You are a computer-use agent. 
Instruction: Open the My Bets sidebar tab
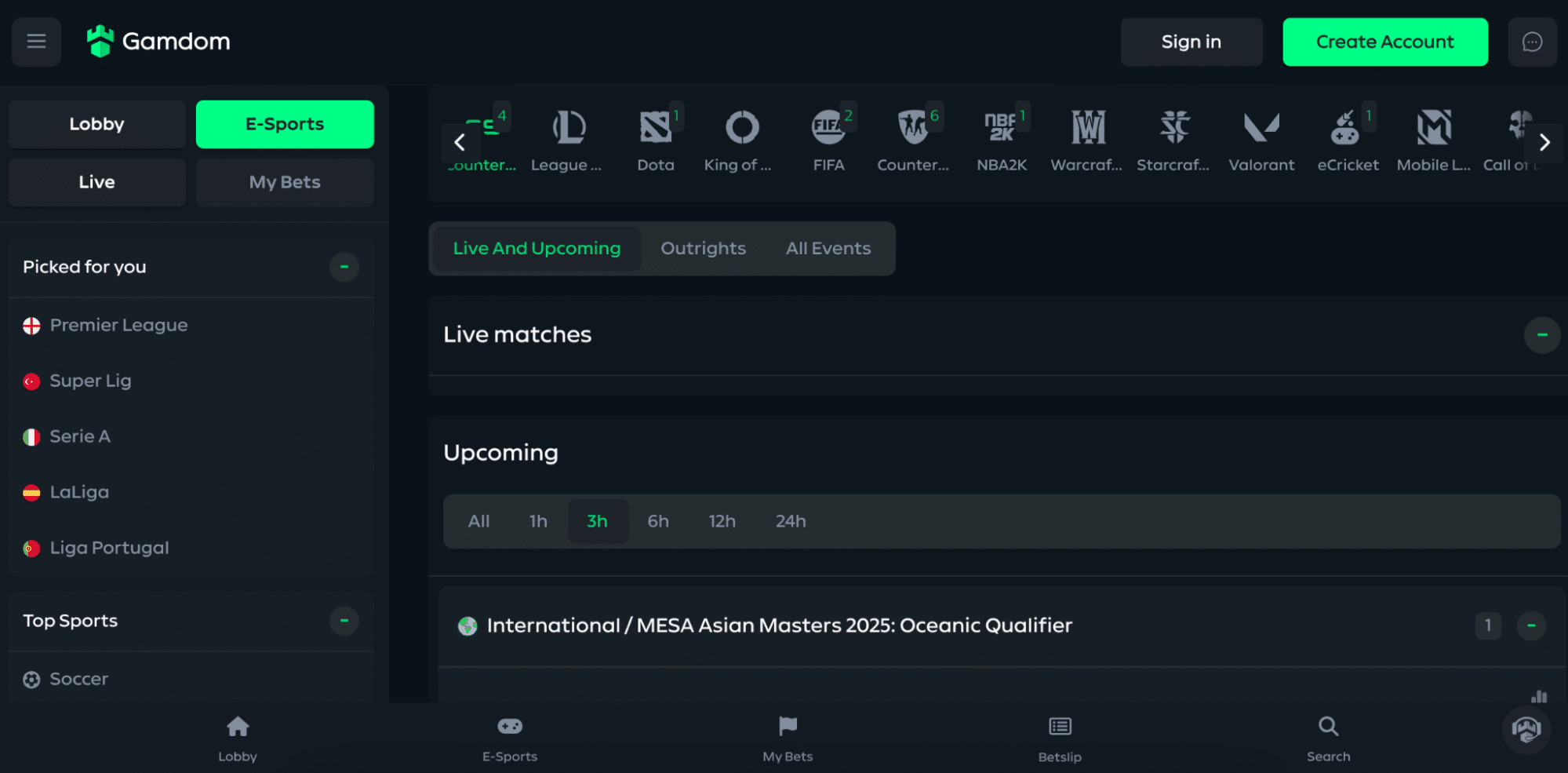coord(285,182)
